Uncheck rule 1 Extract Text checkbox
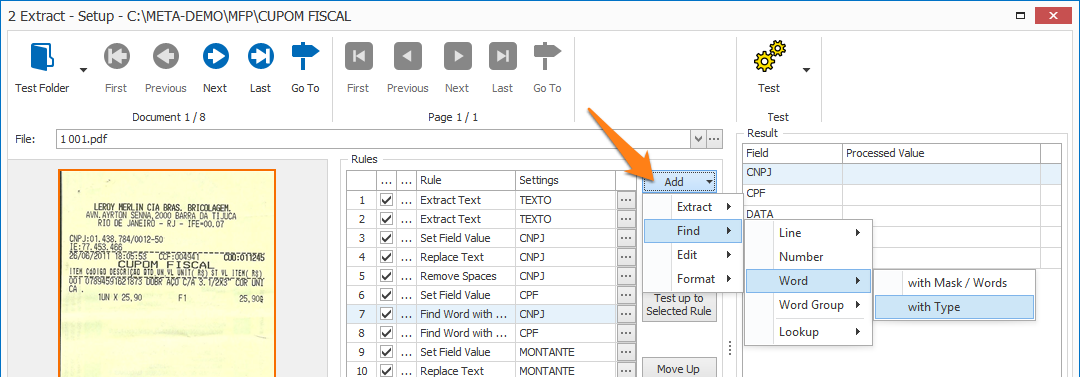This screenshot has width=1080, height=377. [386, 200]
